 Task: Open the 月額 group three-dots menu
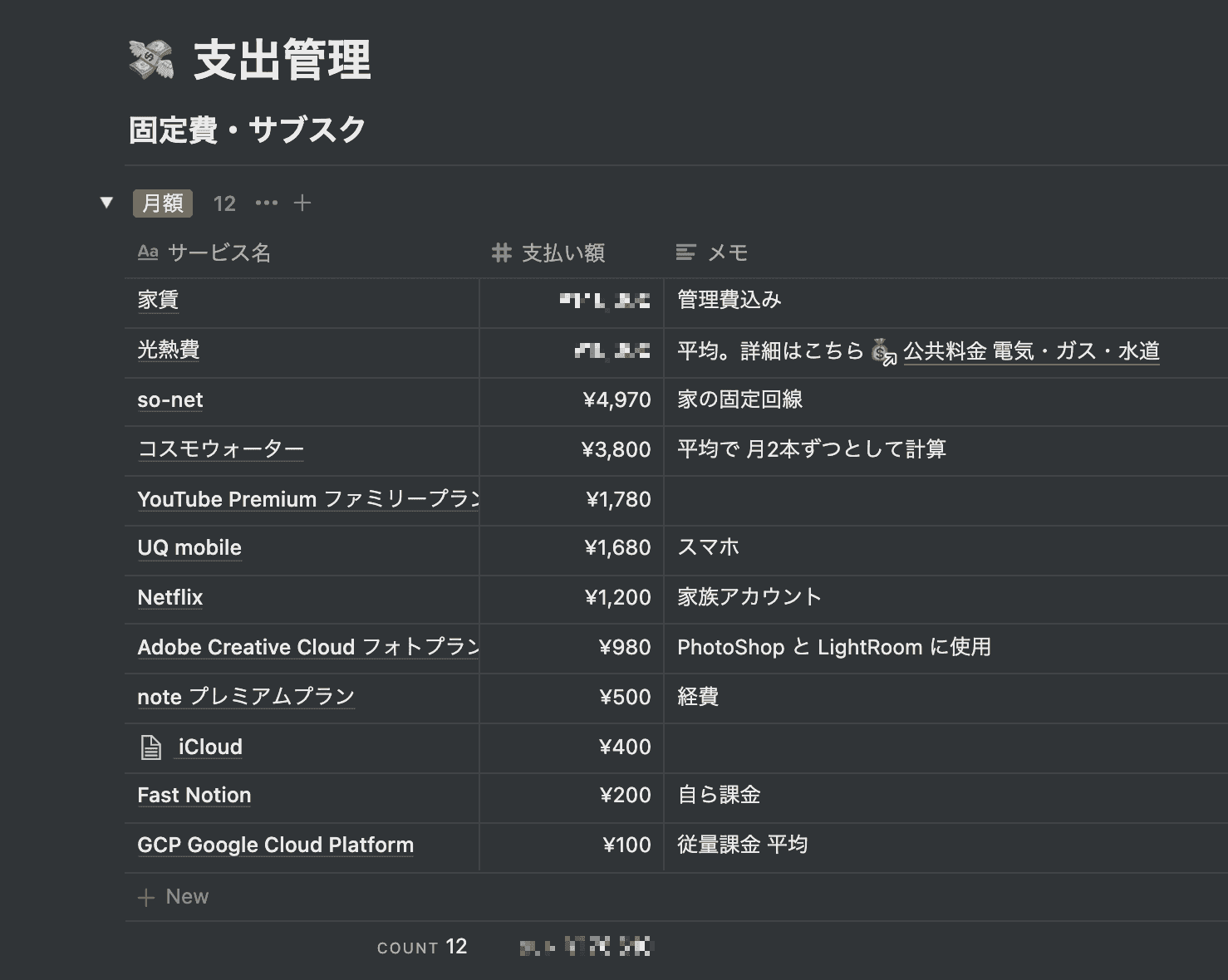point(267,203)
